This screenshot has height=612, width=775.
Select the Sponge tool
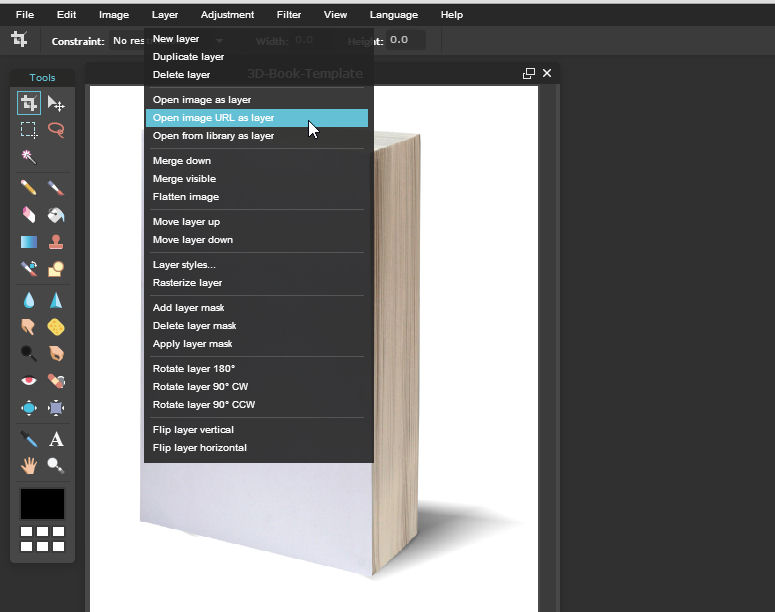tap(56, 327)
